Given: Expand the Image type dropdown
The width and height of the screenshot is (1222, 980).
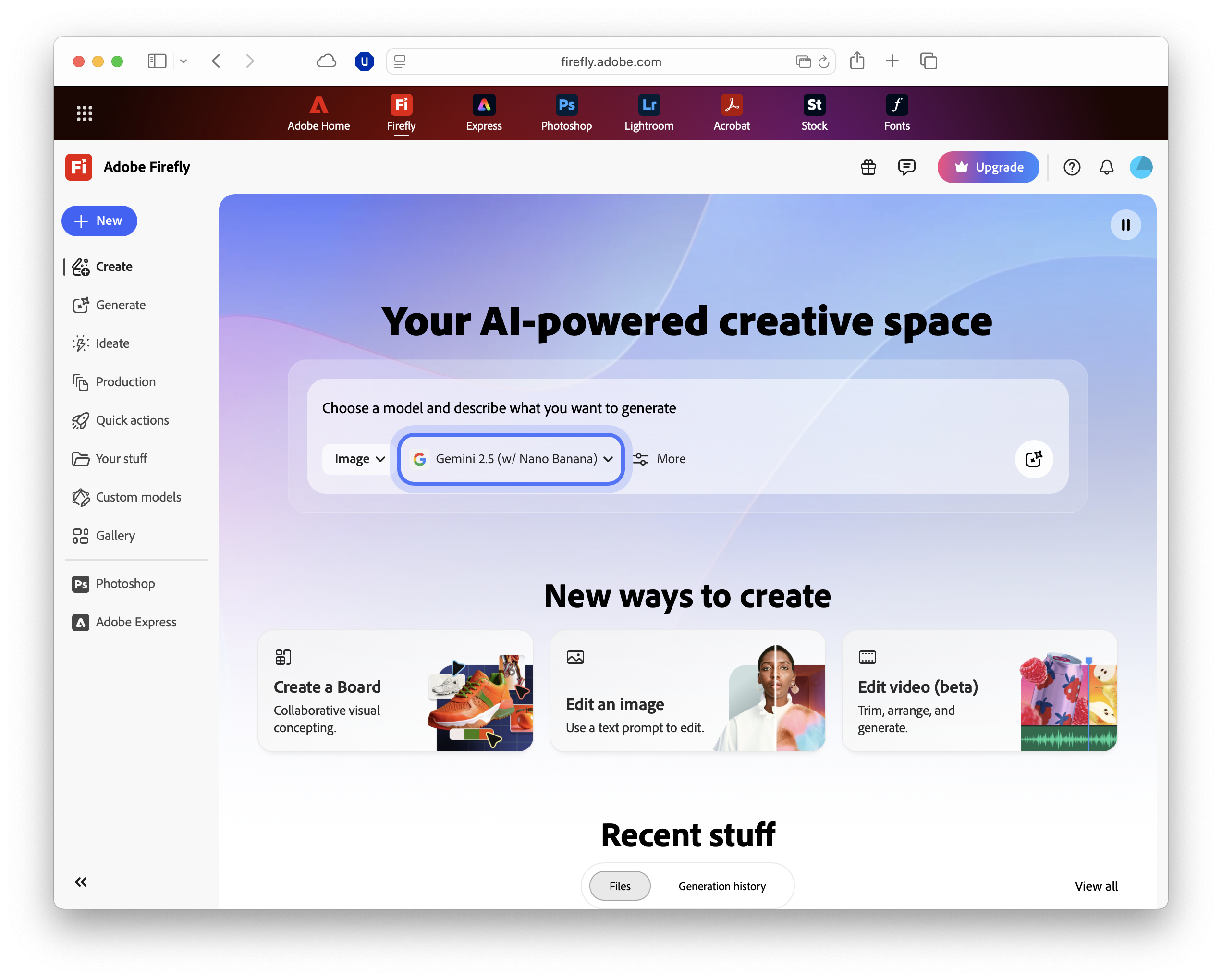Looking at the screenshot, I should (359, 459).
